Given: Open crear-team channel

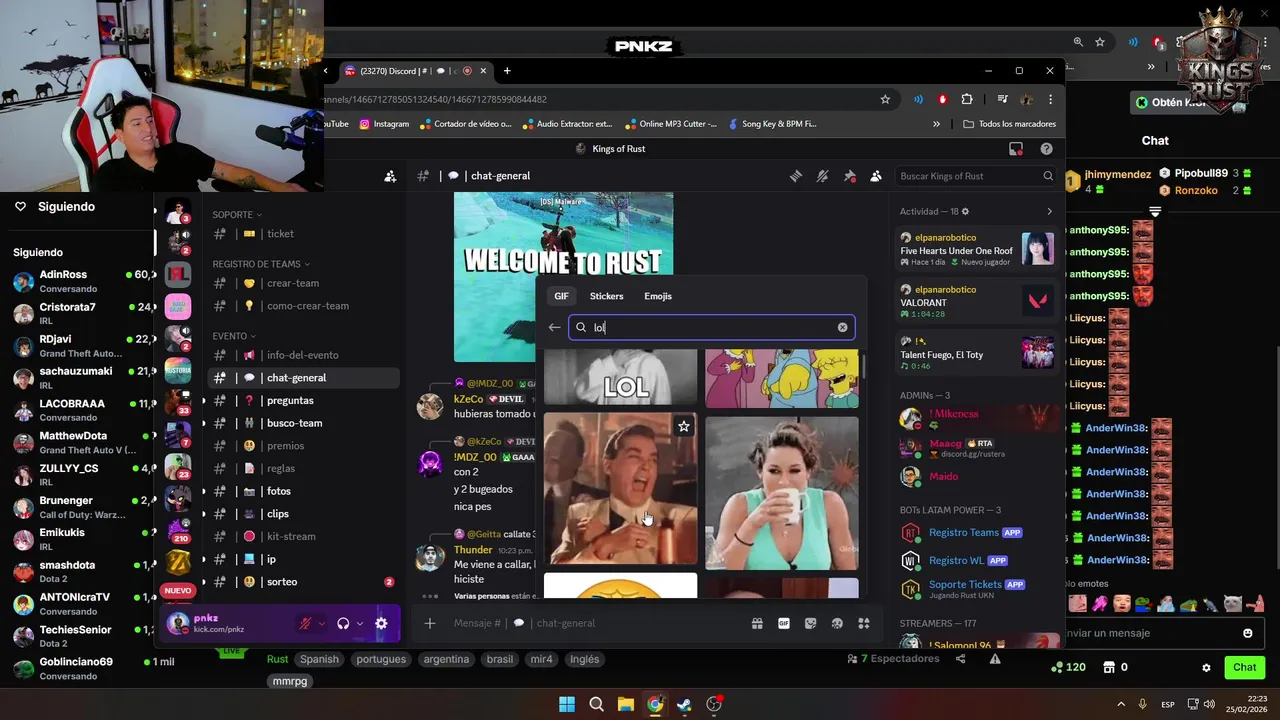Looking at the screenshot, I should click(x=303, y=283).
